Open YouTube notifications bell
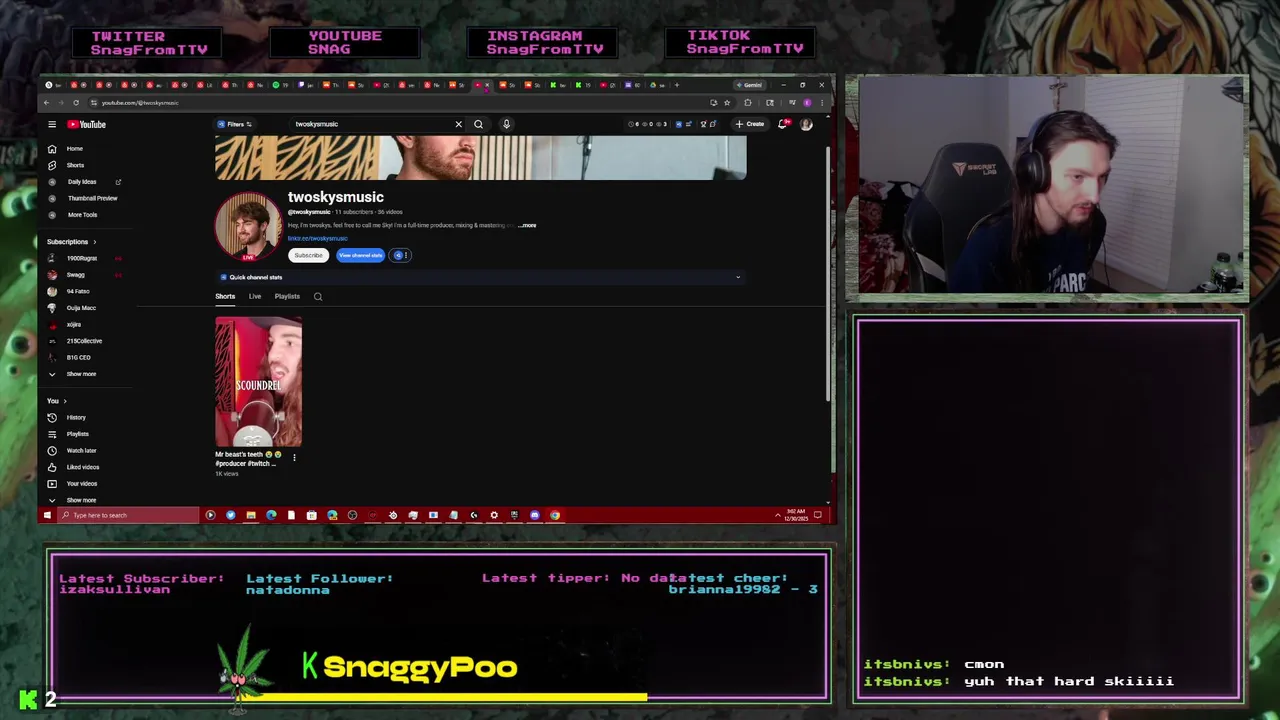Viewport: 1280px width, 720px height. (782, 124)
